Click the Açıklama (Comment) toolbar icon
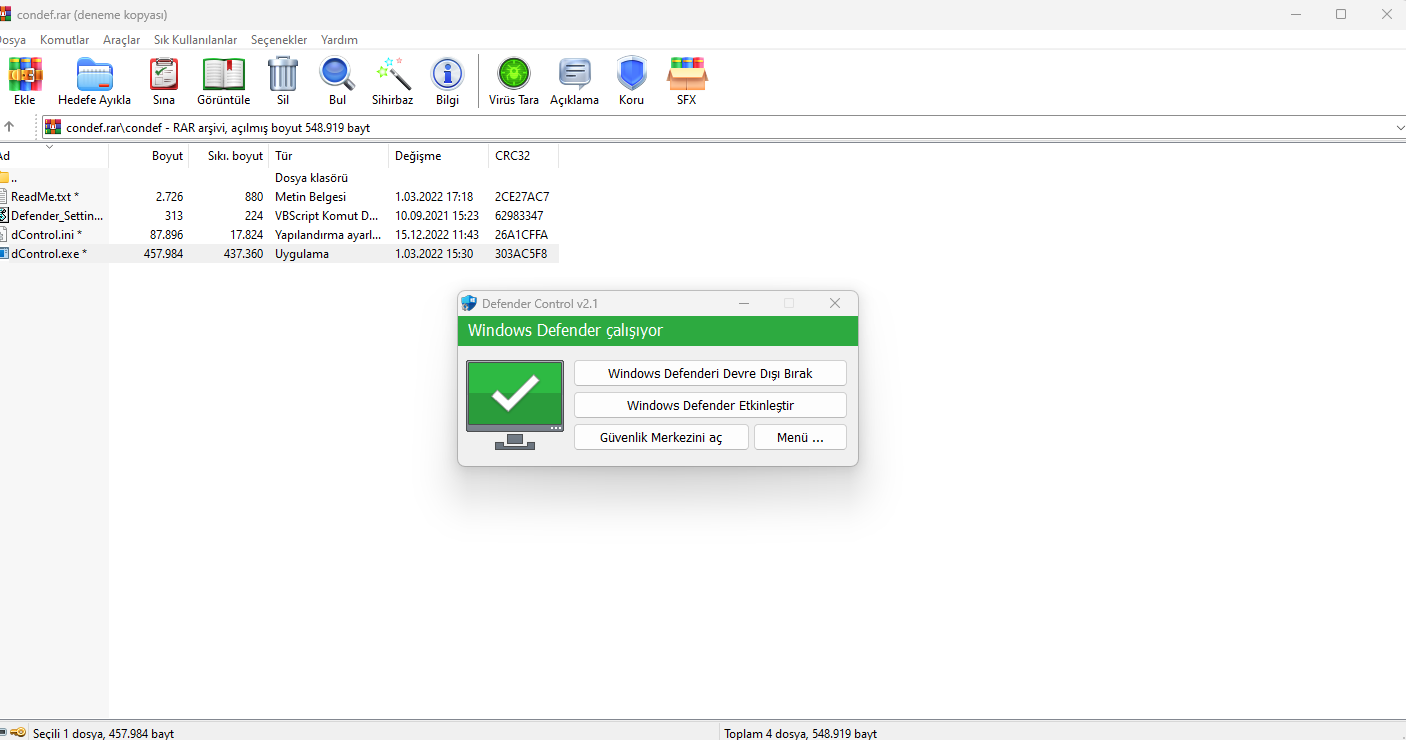This screenshot has width=1406, height=740. click(574, 74)
